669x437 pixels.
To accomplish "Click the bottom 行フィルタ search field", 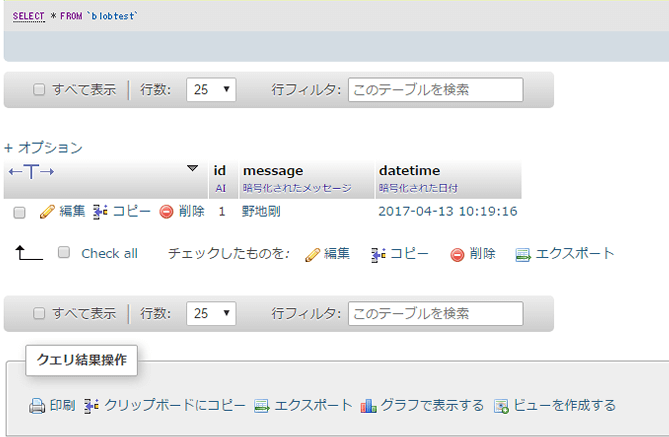I will [436, 314].
